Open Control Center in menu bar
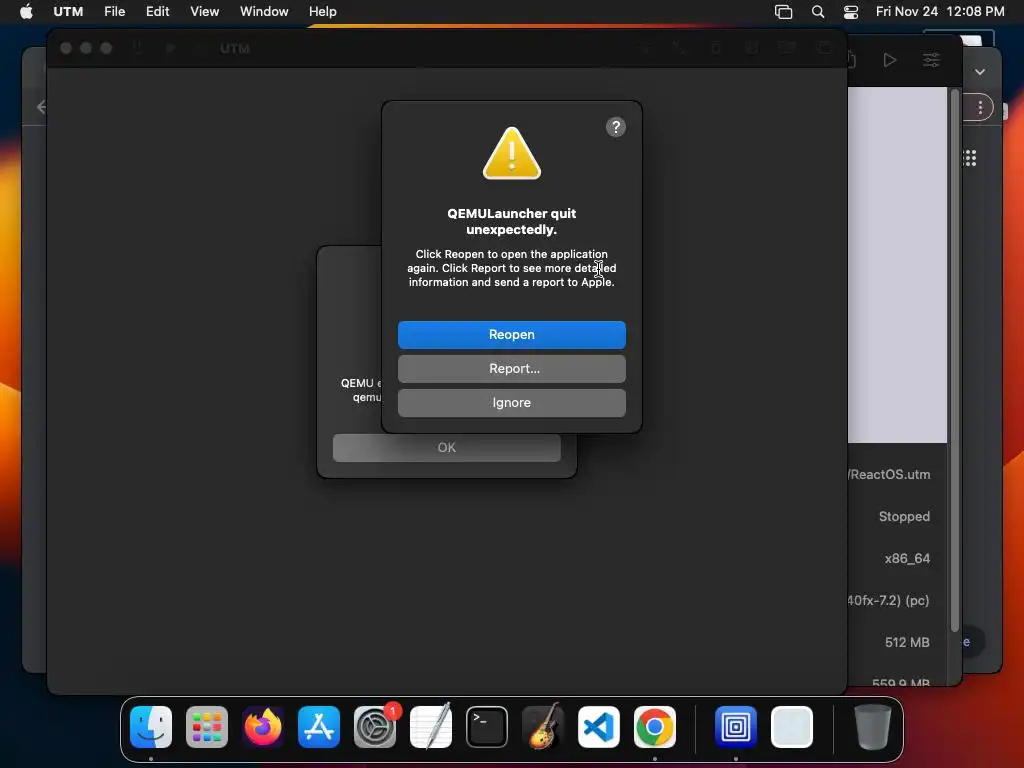 click(851, 12)
